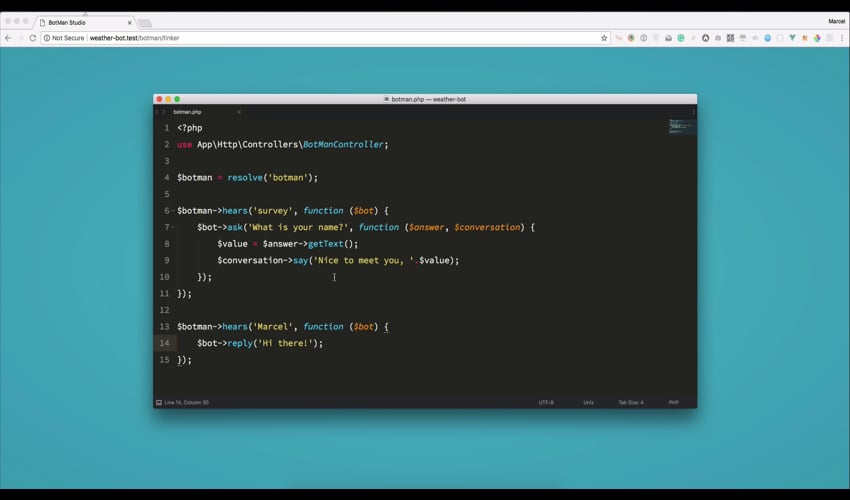Click the editor tab-forward arrow
The height and width of the screenshot is (500, 850).
[x=164, y=112]
